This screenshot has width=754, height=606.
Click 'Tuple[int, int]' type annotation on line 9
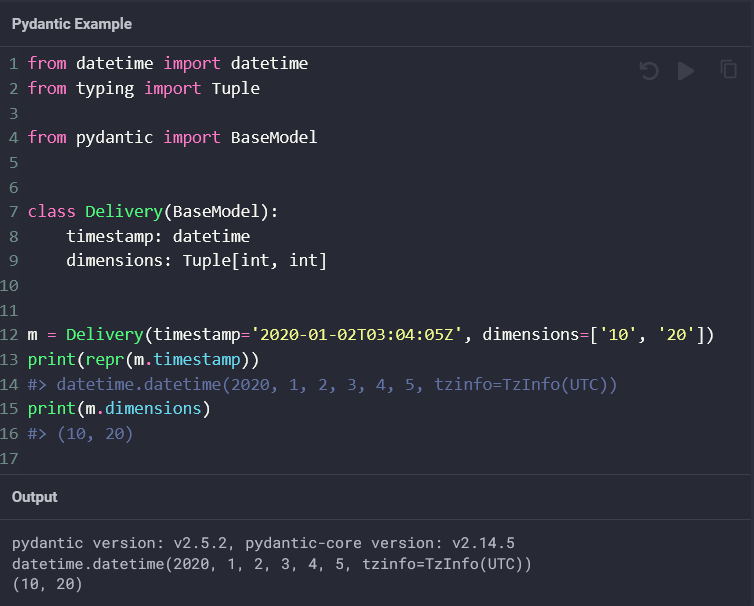[x=254, y=261]
